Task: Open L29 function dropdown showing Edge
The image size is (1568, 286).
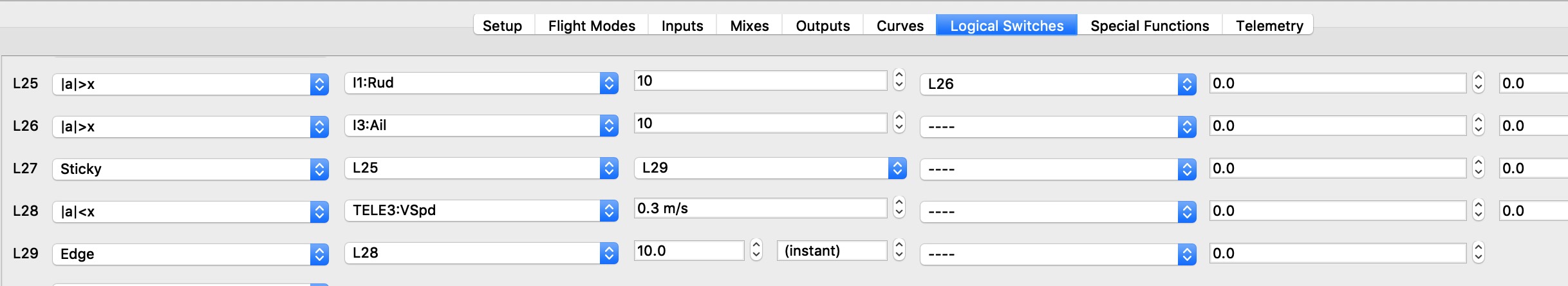Action: point(190,254)
